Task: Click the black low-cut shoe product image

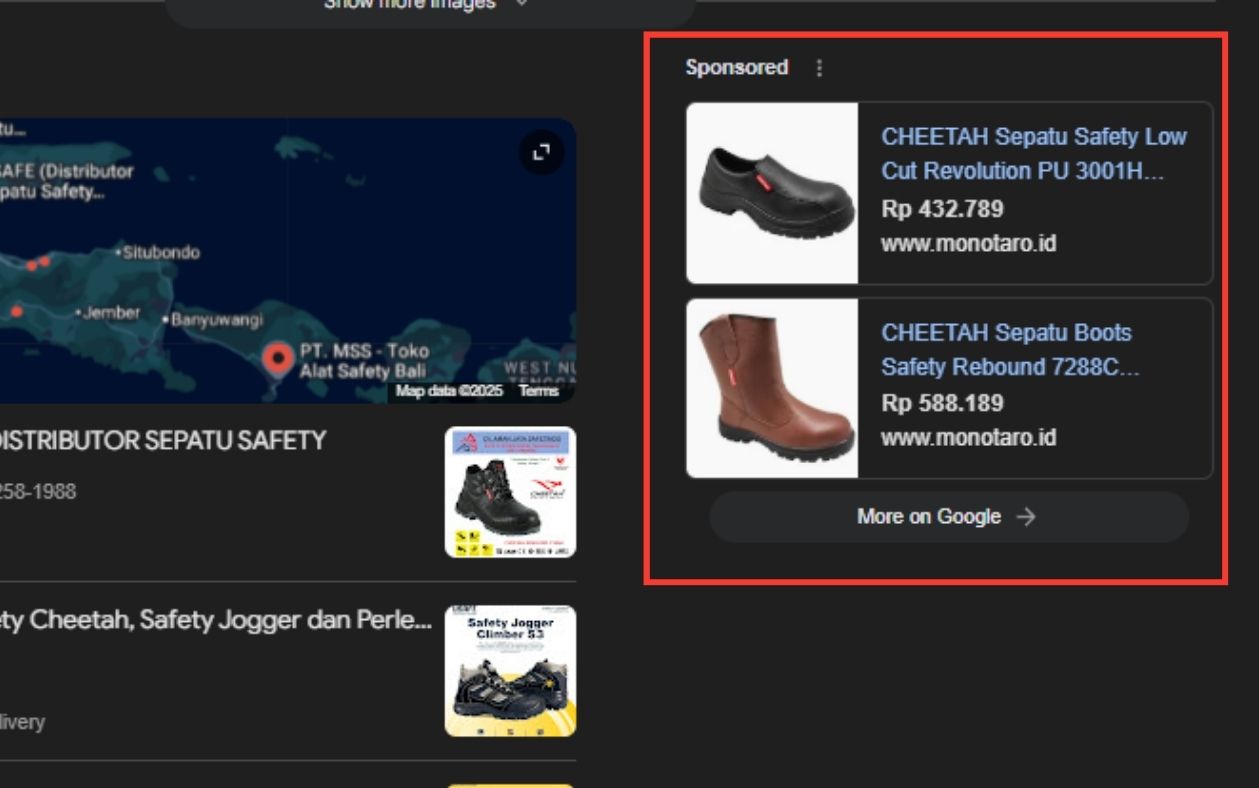Action: [x=772, y=193]
